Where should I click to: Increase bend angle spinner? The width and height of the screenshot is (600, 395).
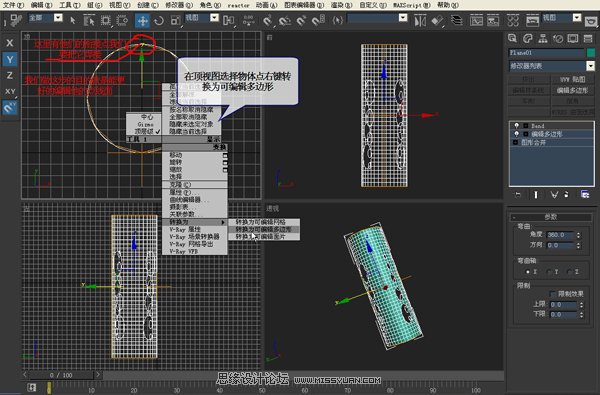pos(578,233)
